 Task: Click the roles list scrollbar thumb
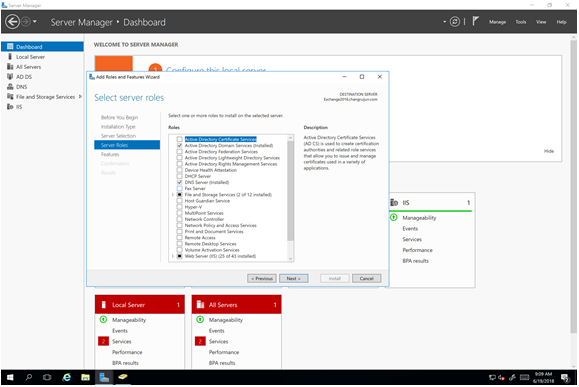pos(291,191)
